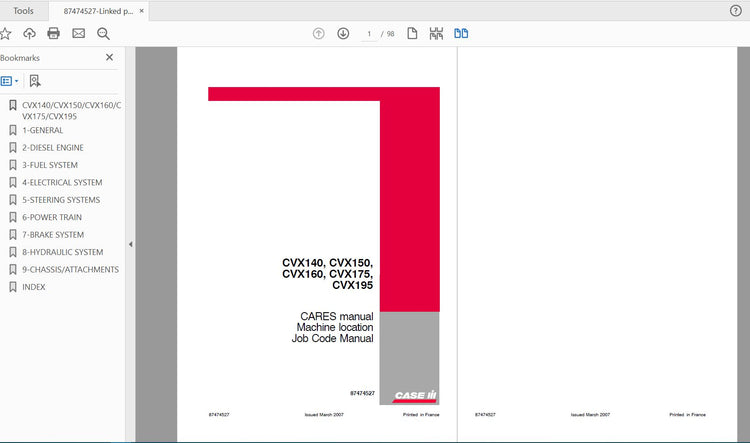Screen dimensions: 750x443
Task: Click bookmark icon beside 1-GENERAL
Action: point(13,130)
